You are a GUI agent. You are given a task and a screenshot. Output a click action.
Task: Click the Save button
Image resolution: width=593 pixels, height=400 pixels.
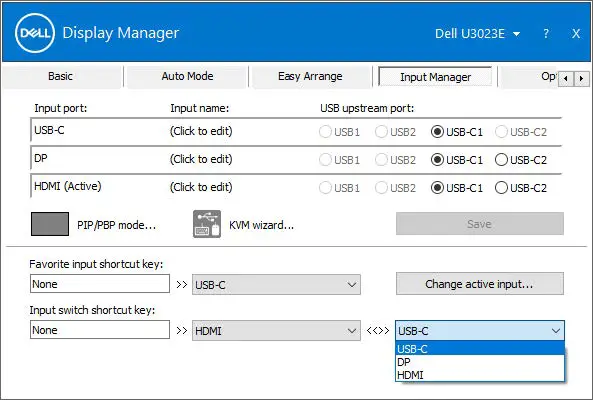click(480, 224)
